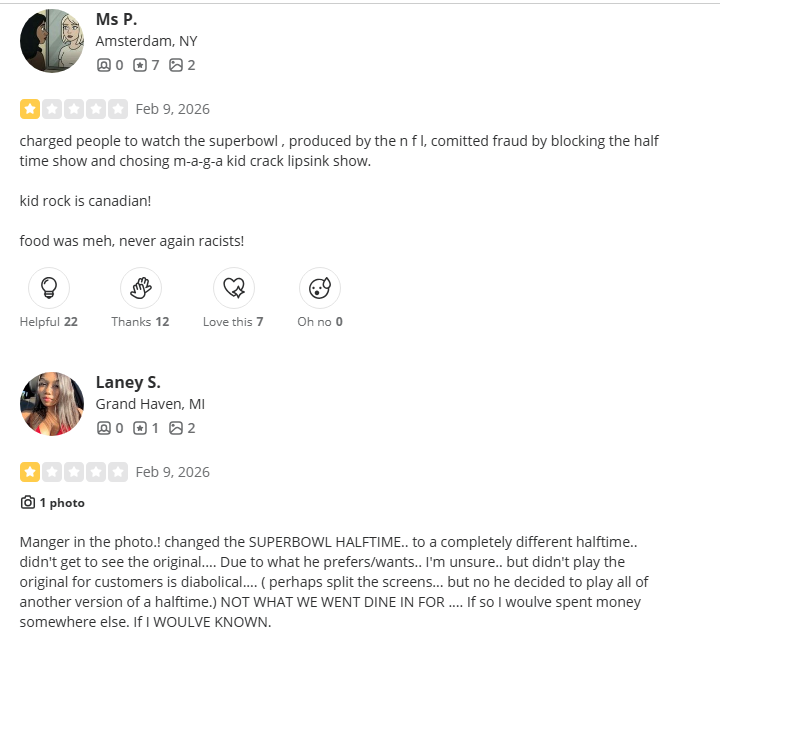The height and width of the screenshot is (745, 812).
Task: Open Laney S.'s profile picture
Action: pos(52,404)
